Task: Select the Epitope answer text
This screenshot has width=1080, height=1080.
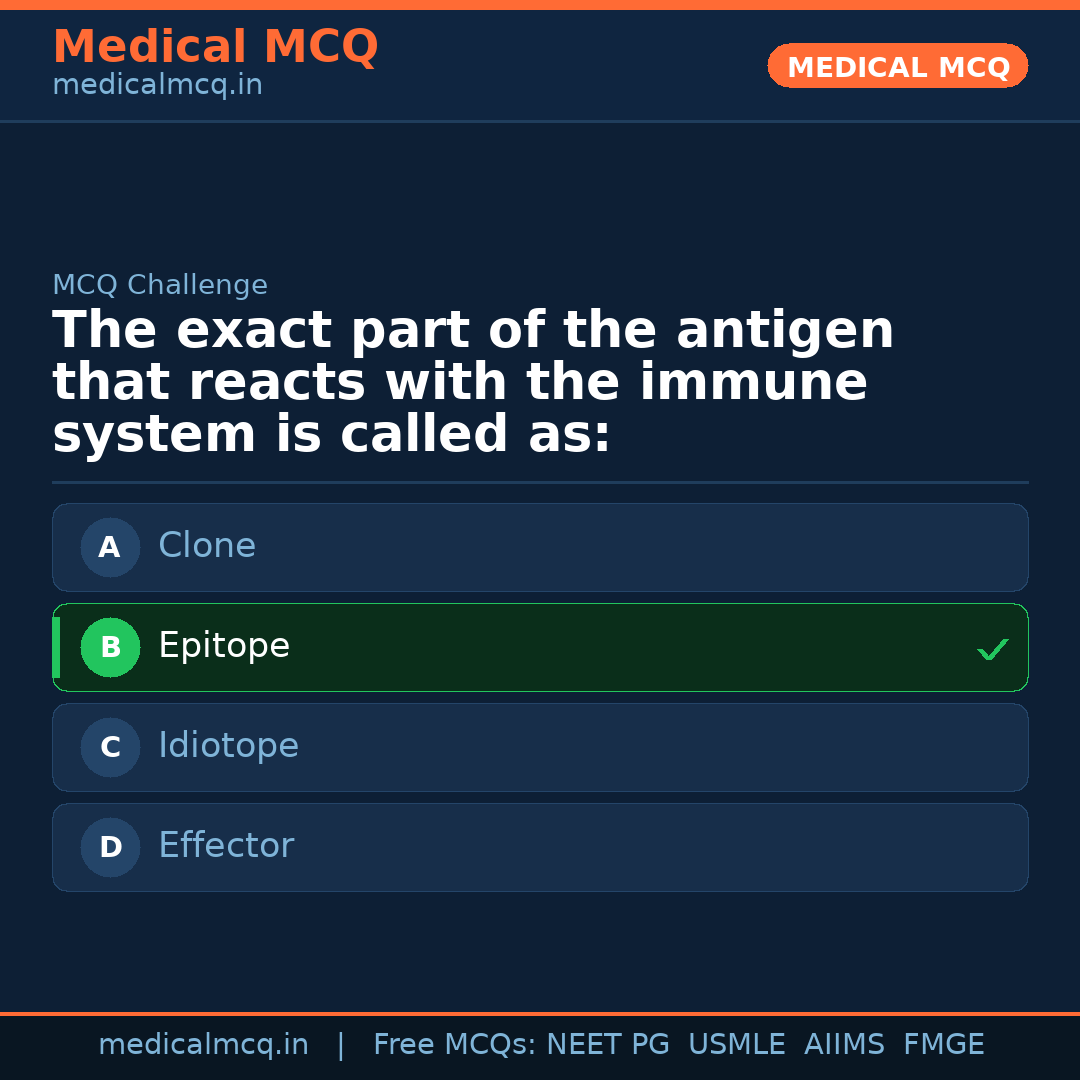Action: 224,646
